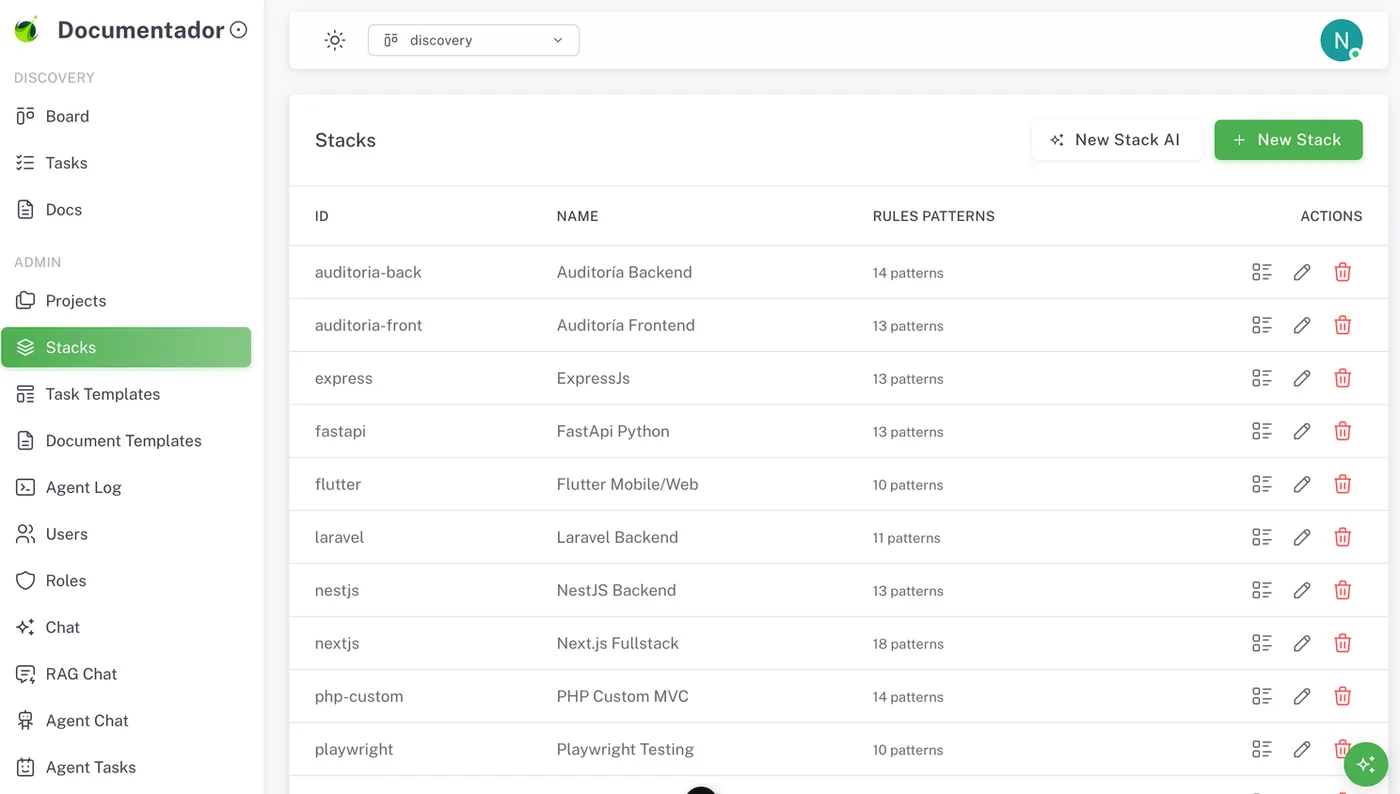Open Docs from the sidebar

click(x=126, y=210)
